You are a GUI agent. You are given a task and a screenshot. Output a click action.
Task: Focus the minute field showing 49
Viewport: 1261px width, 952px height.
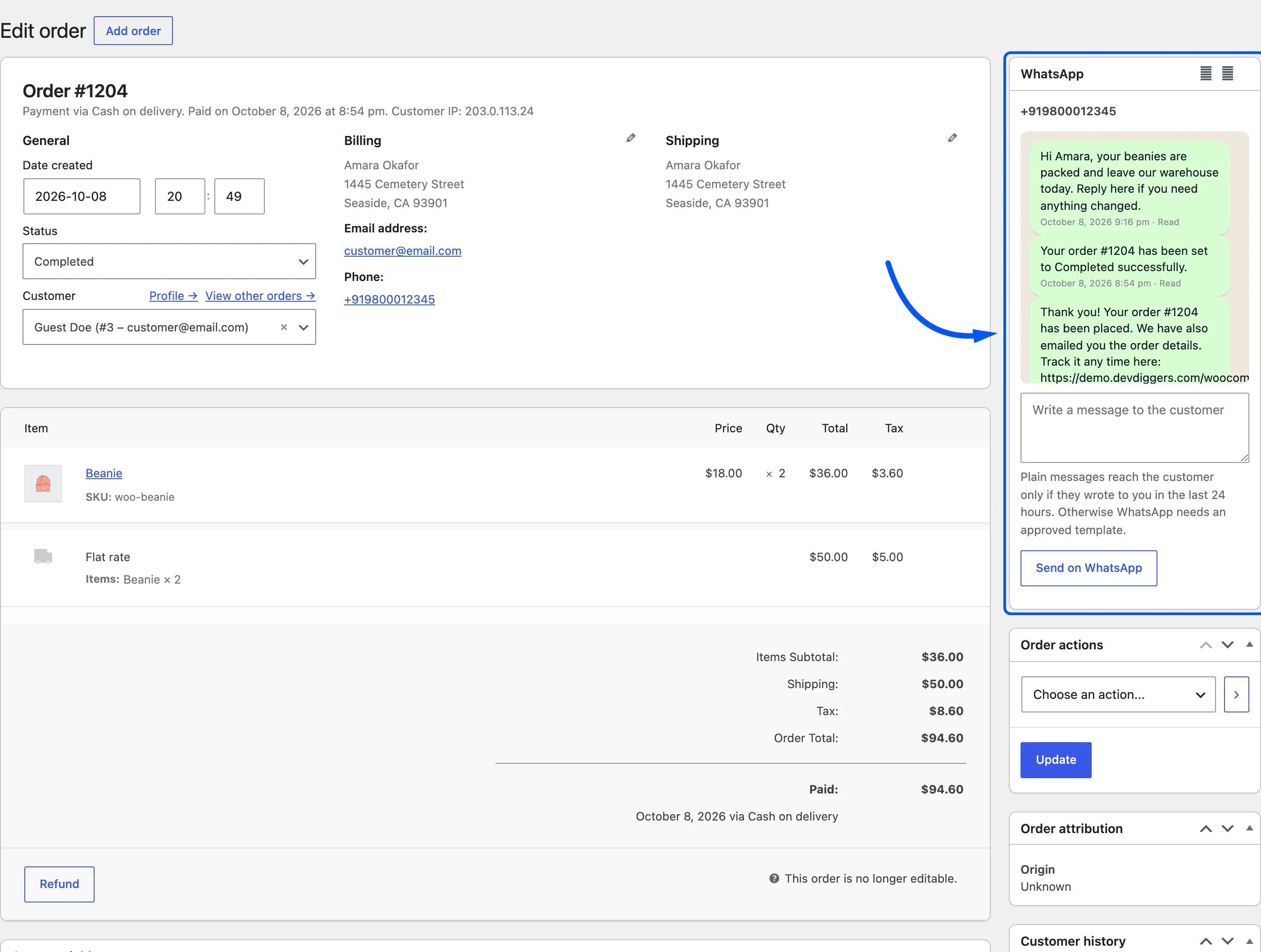click(240, 196)
